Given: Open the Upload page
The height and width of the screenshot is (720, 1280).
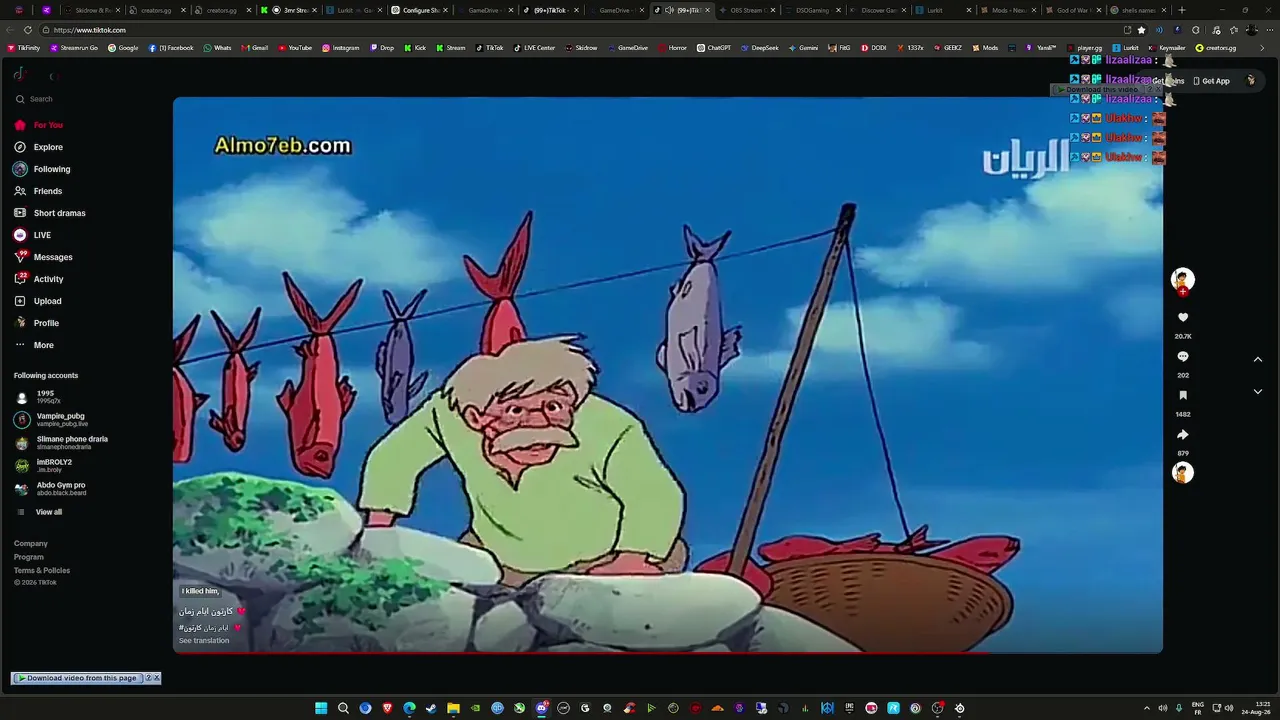Looking at the screenshot, I should tap(37, 301).
